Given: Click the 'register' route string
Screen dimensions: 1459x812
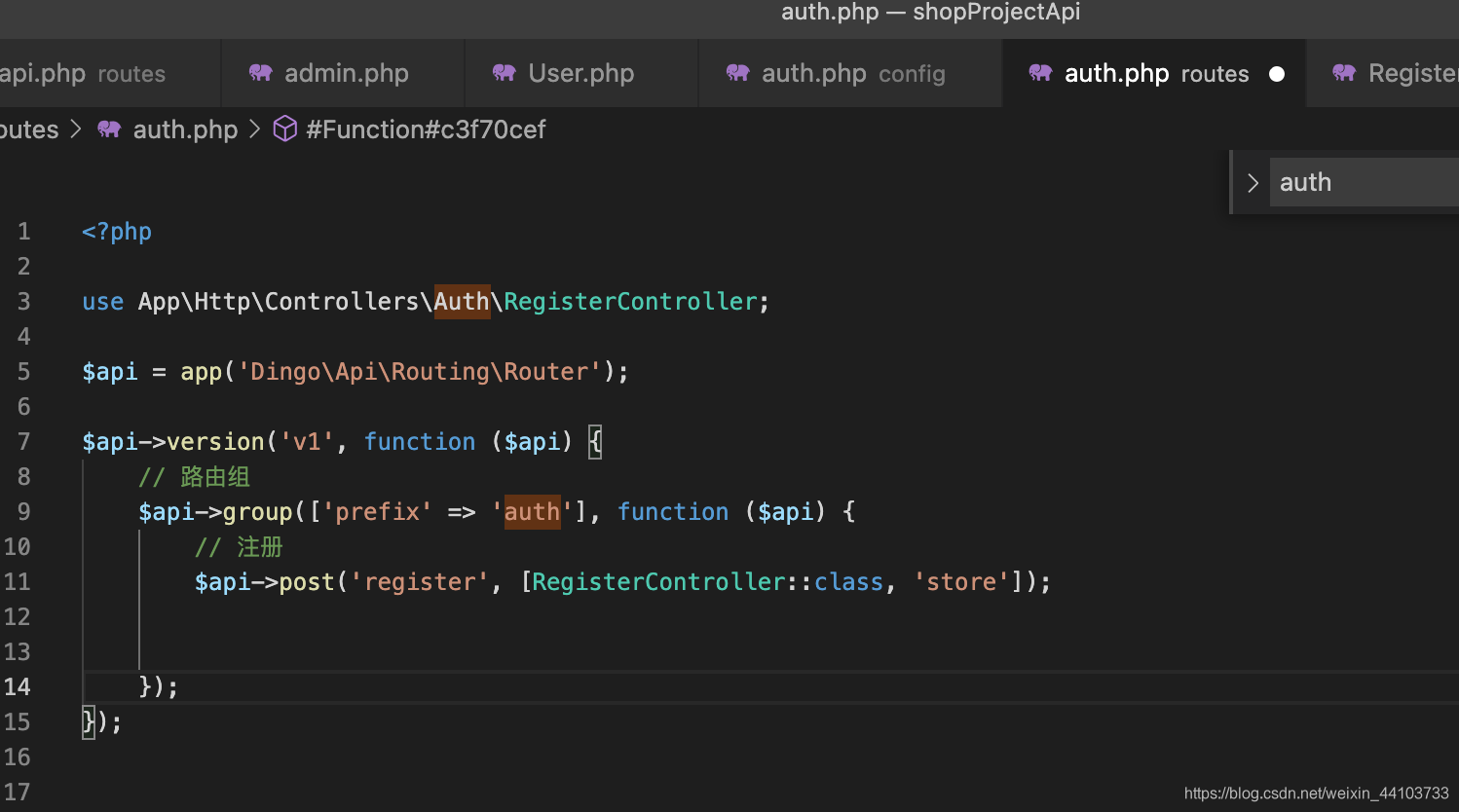Looking at the screenshot, I should point(420,582).
